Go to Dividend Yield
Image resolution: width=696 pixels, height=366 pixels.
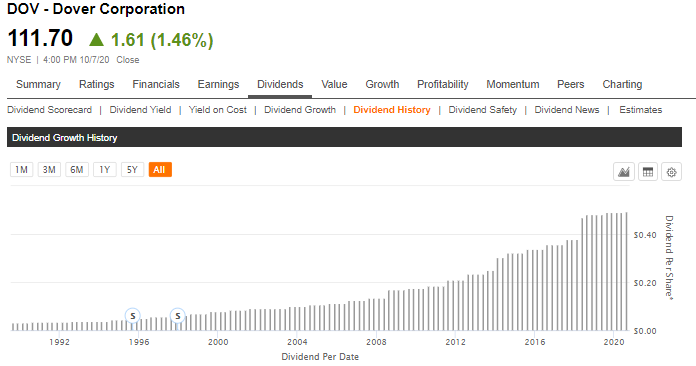pos(140,110)
